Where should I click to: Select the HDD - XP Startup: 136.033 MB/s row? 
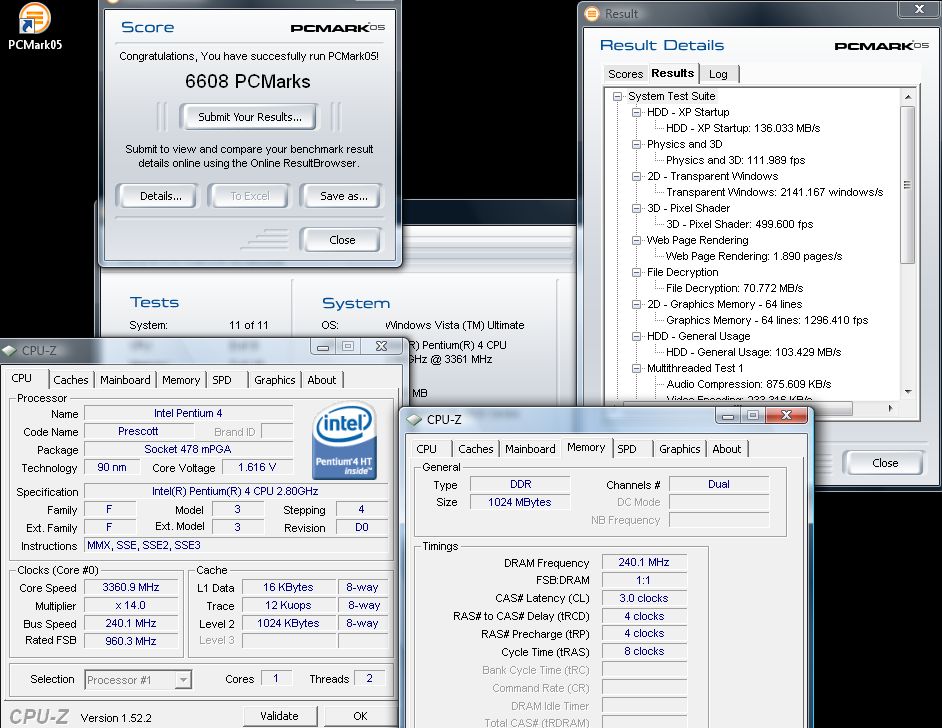click(743, 128)
